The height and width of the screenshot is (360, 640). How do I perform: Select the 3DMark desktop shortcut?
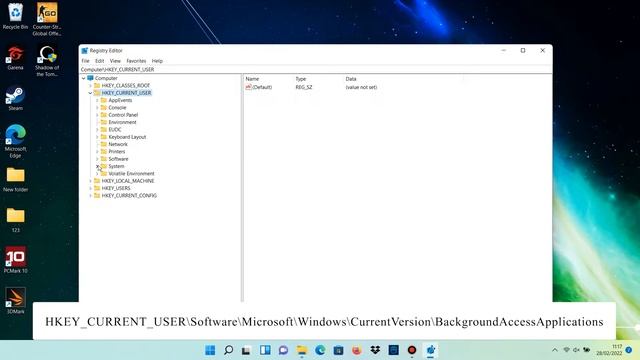(16, 300)
